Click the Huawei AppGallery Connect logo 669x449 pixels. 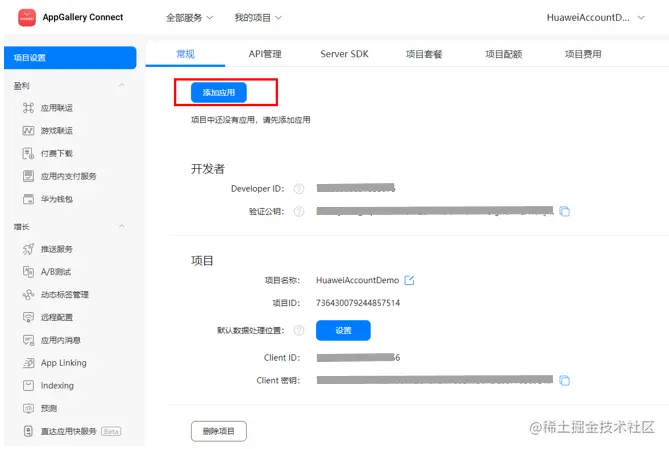click(x=27, y=17)
